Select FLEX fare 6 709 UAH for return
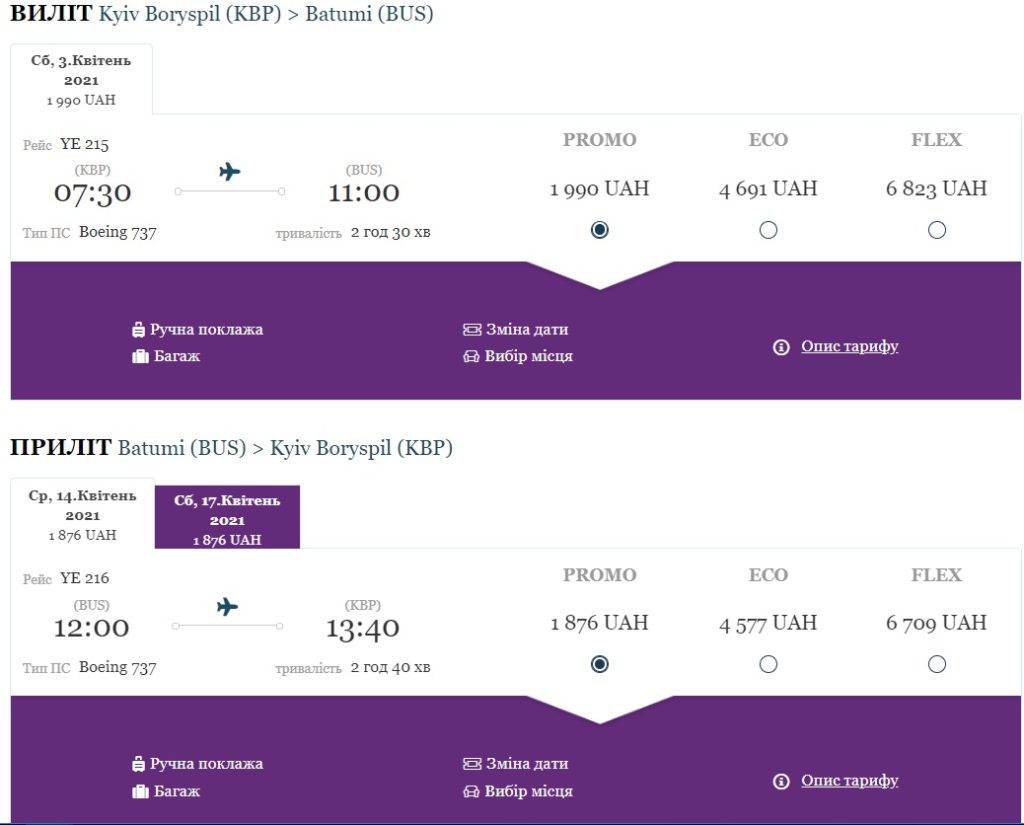The image size is (1024, 825). point(937,664)
